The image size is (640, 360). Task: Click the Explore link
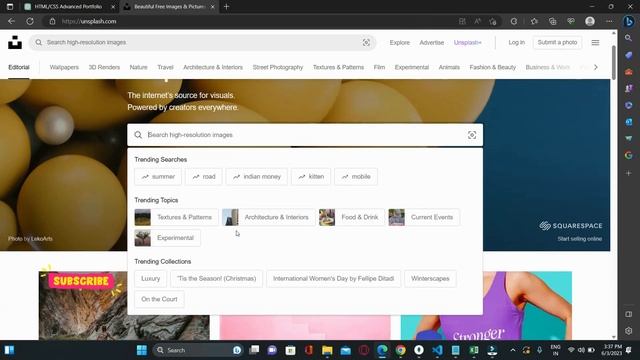pyautogui.click(x=400, y=42)
